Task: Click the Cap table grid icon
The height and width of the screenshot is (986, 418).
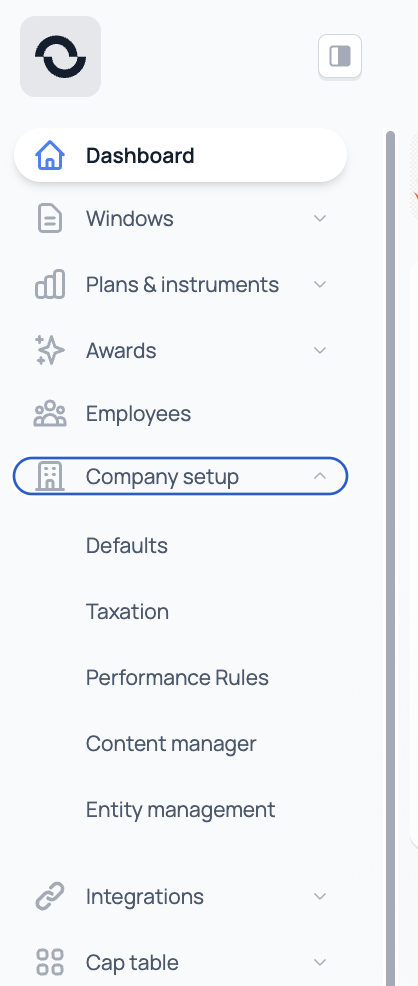Action: click(x=50, y=962)
